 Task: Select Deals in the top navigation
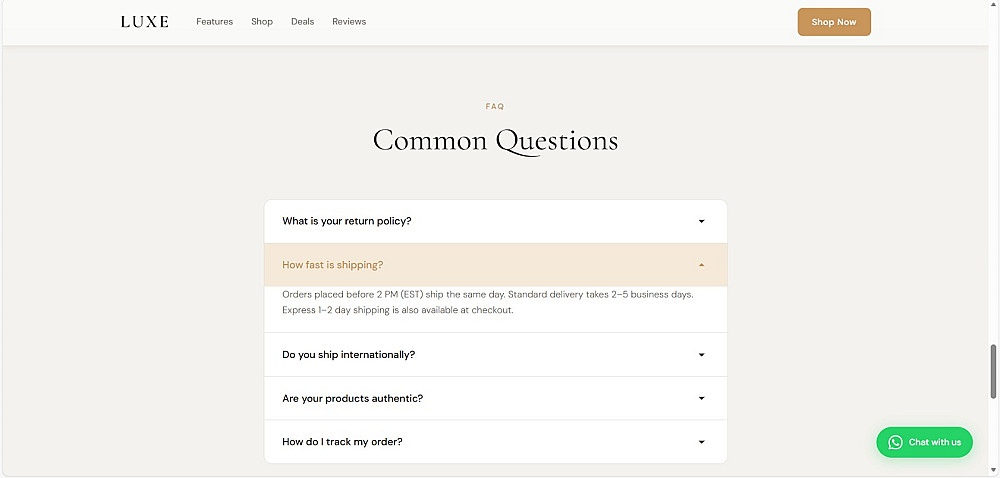[x=302, y=22]
